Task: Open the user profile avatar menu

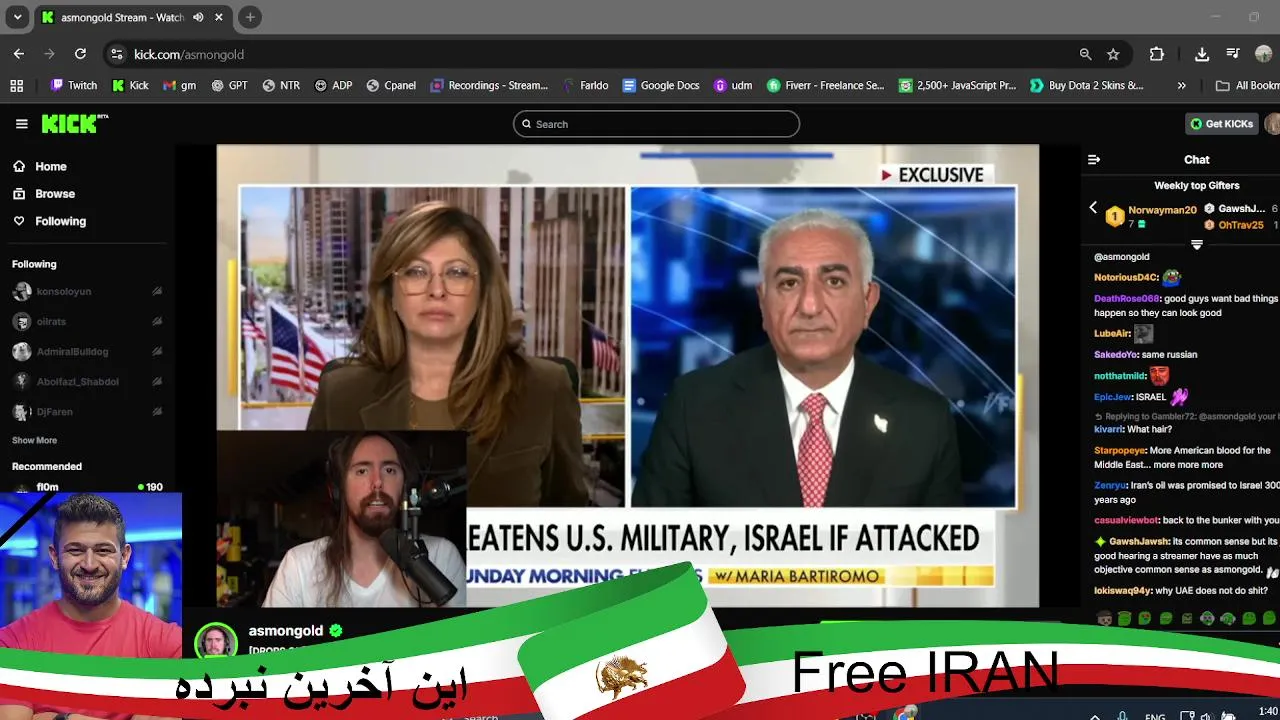Action: pyautogui.click(x=1272, y=124)
